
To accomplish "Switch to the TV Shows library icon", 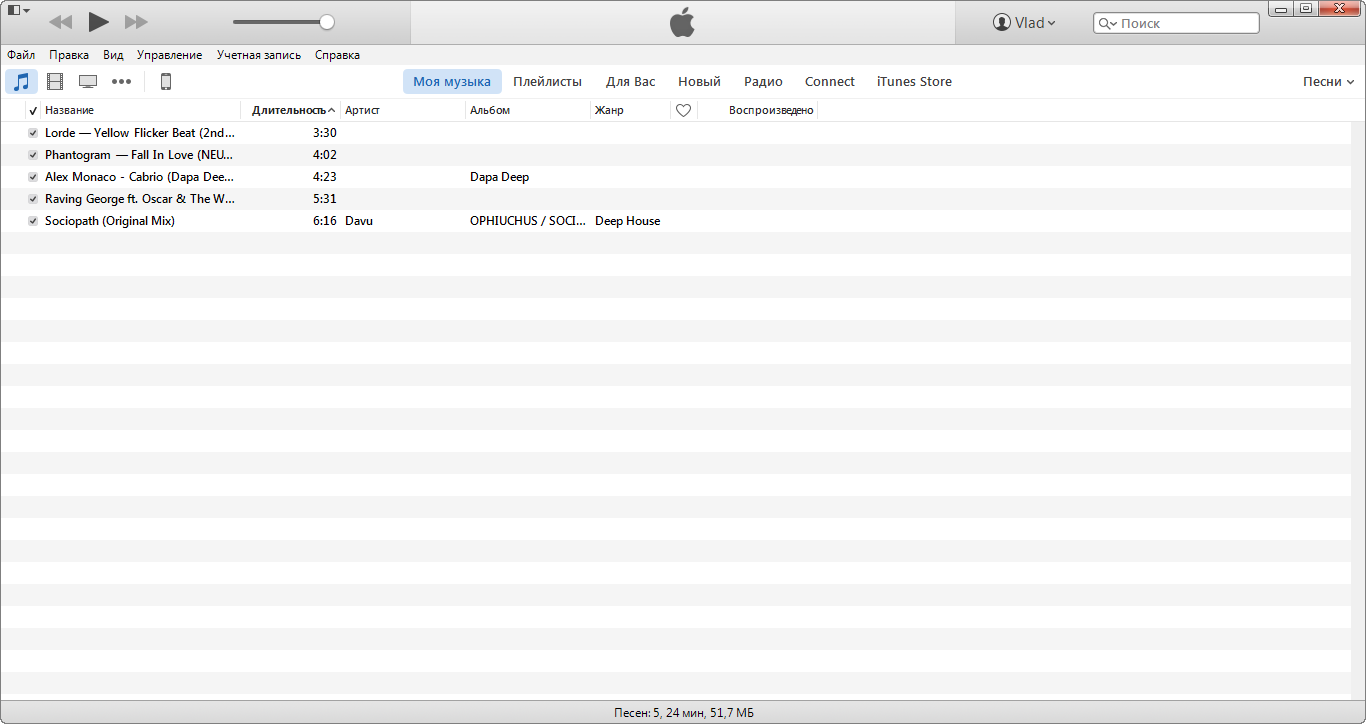I will click(x=88, y=82).
